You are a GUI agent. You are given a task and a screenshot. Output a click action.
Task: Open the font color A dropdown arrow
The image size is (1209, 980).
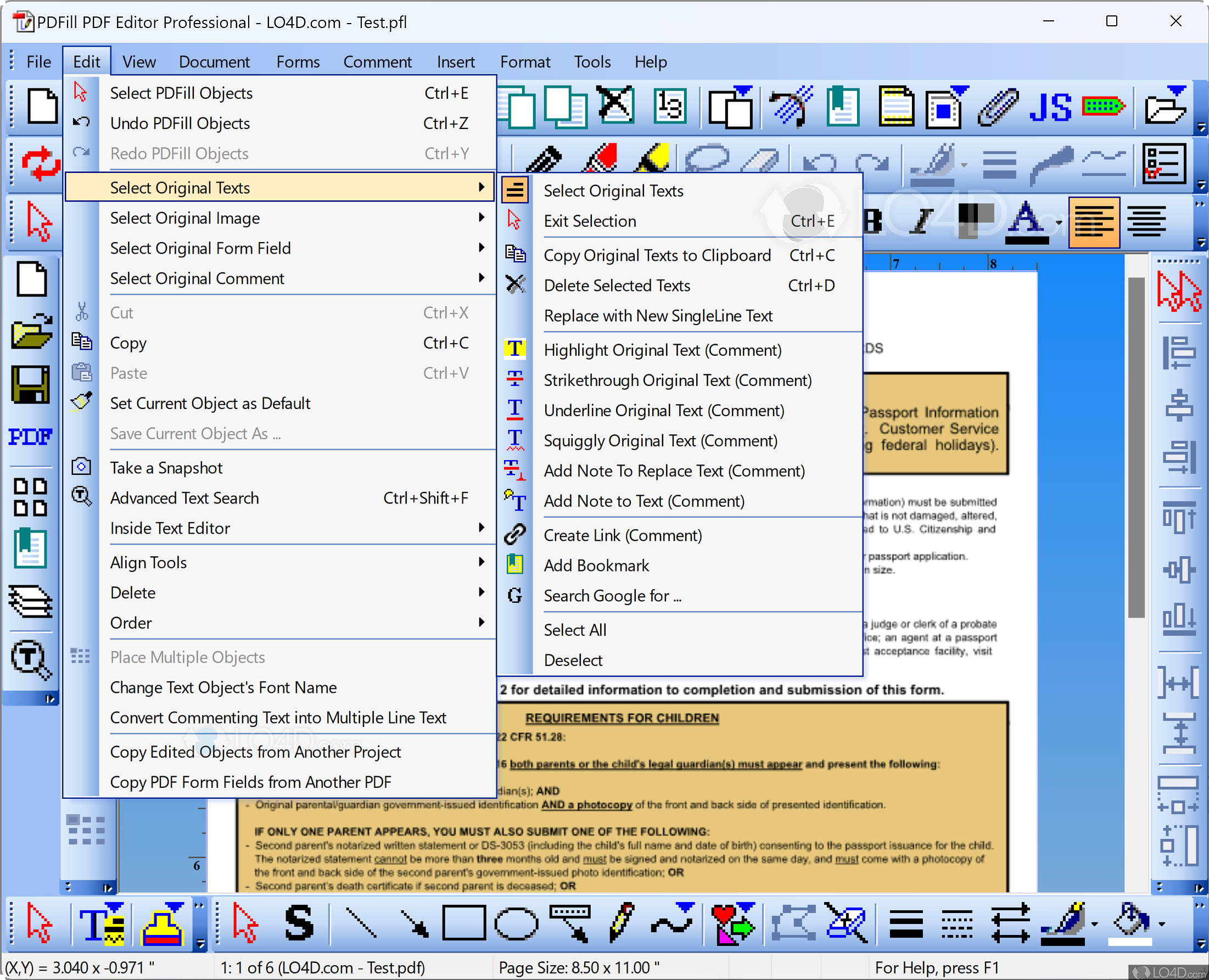pyautogui.click(x=1059, y=223)
